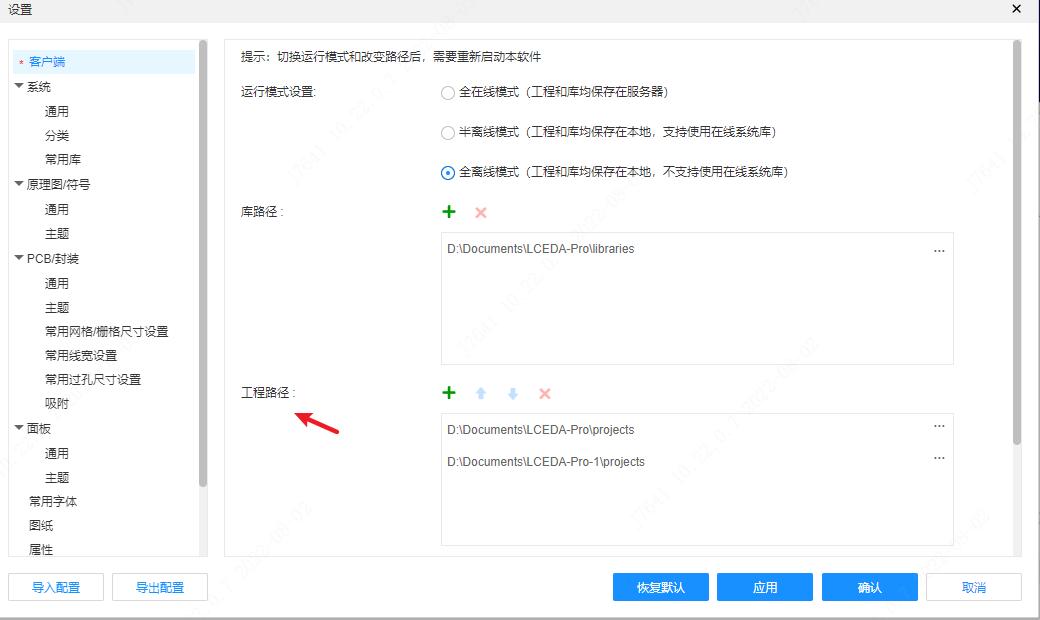
Task: Add a new library path with green plus
Action: click(449, 212)
